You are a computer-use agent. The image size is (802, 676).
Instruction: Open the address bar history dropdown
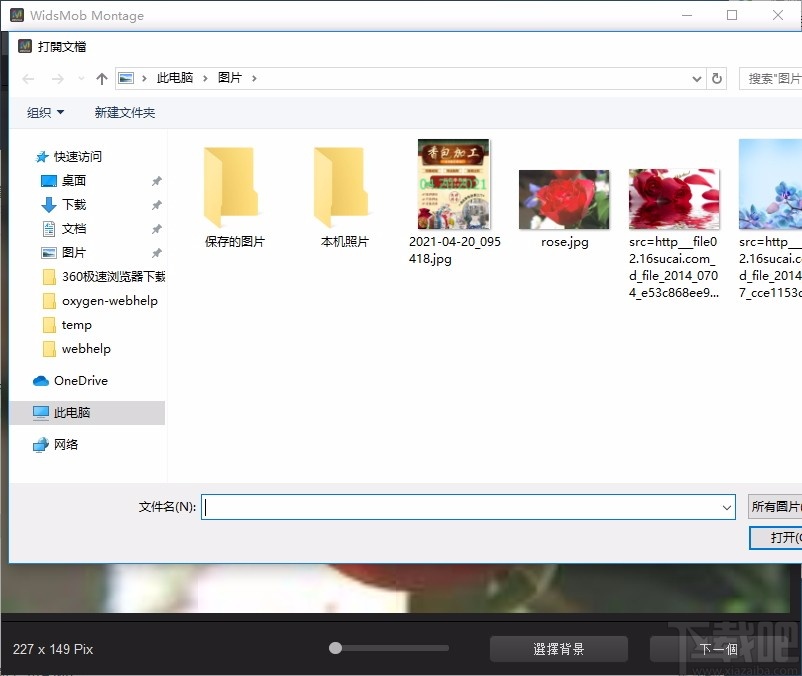(696, 78)
